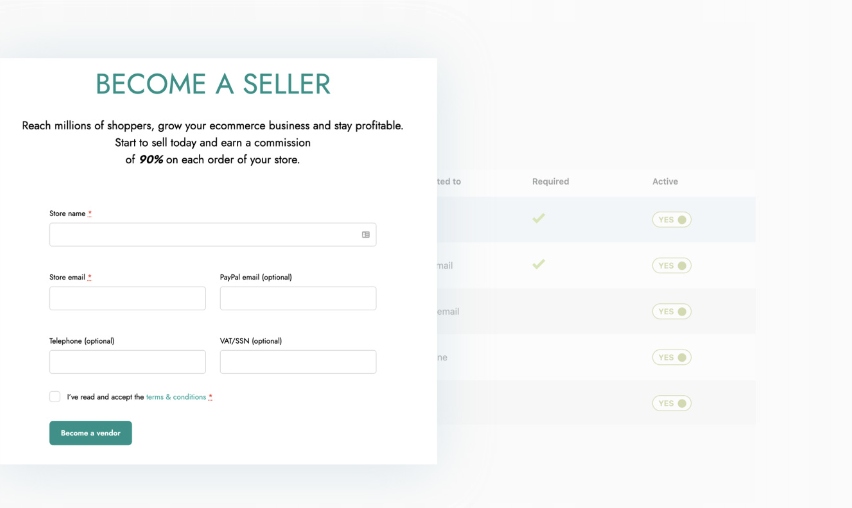Image resolution: width=852 pixels, height=508 pixels.
Task: Click the autofill icon in Store name field
Action: tap(366, 235)
